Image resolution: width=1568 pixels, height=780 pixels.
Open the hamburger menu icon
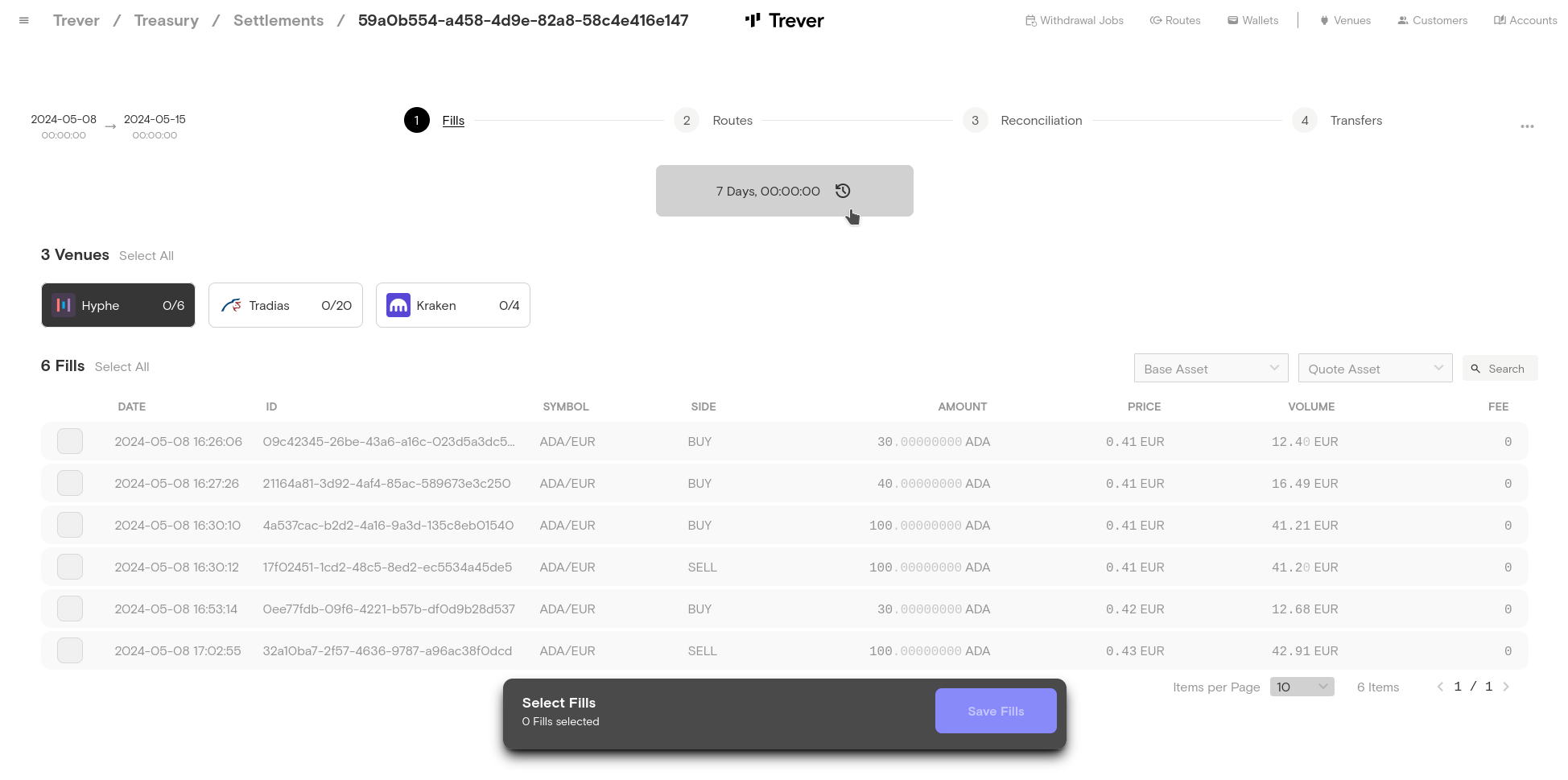pos(24,21)
